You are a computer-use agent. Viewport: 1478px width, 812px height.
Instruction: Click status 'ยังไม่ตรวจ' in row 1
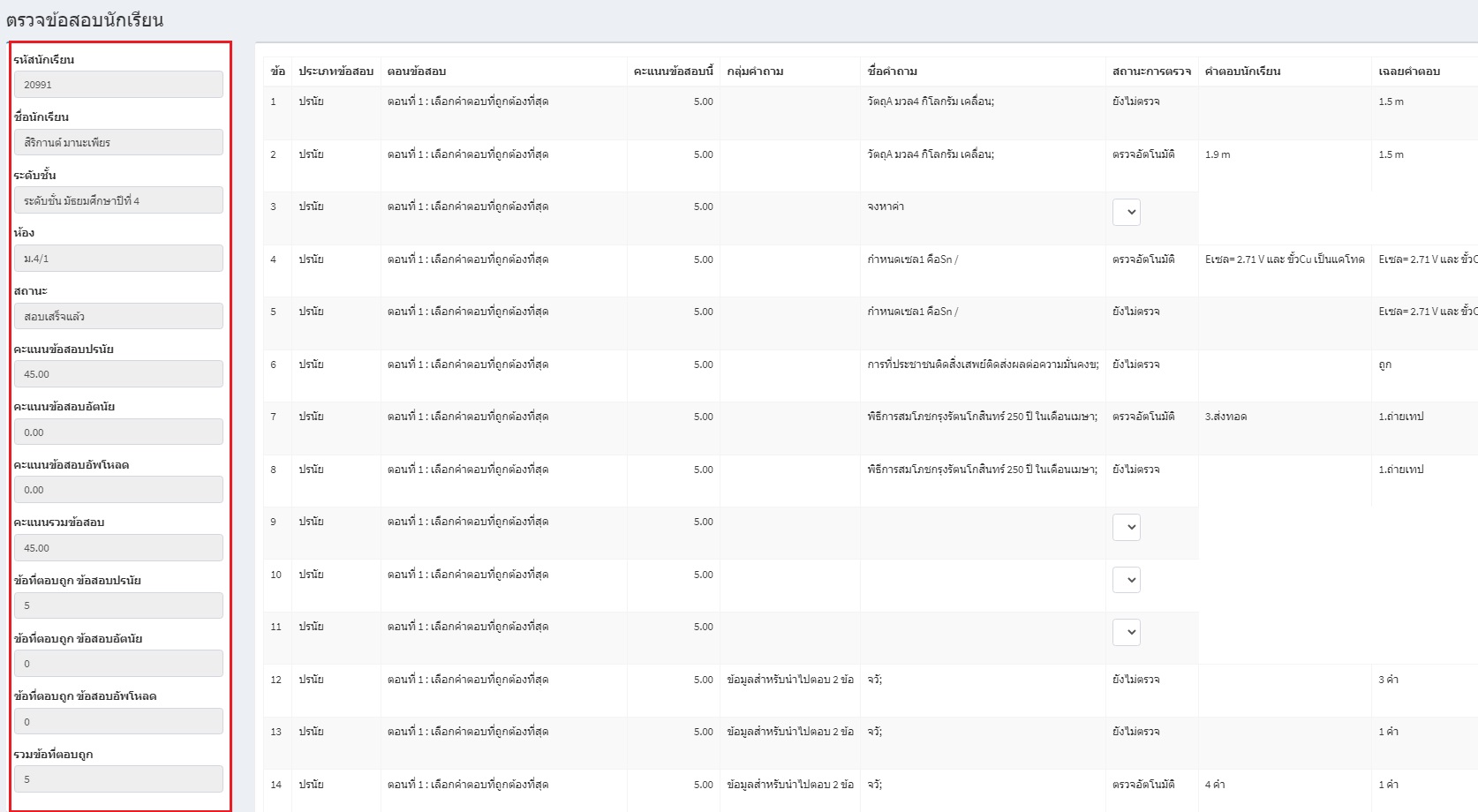1135,101
